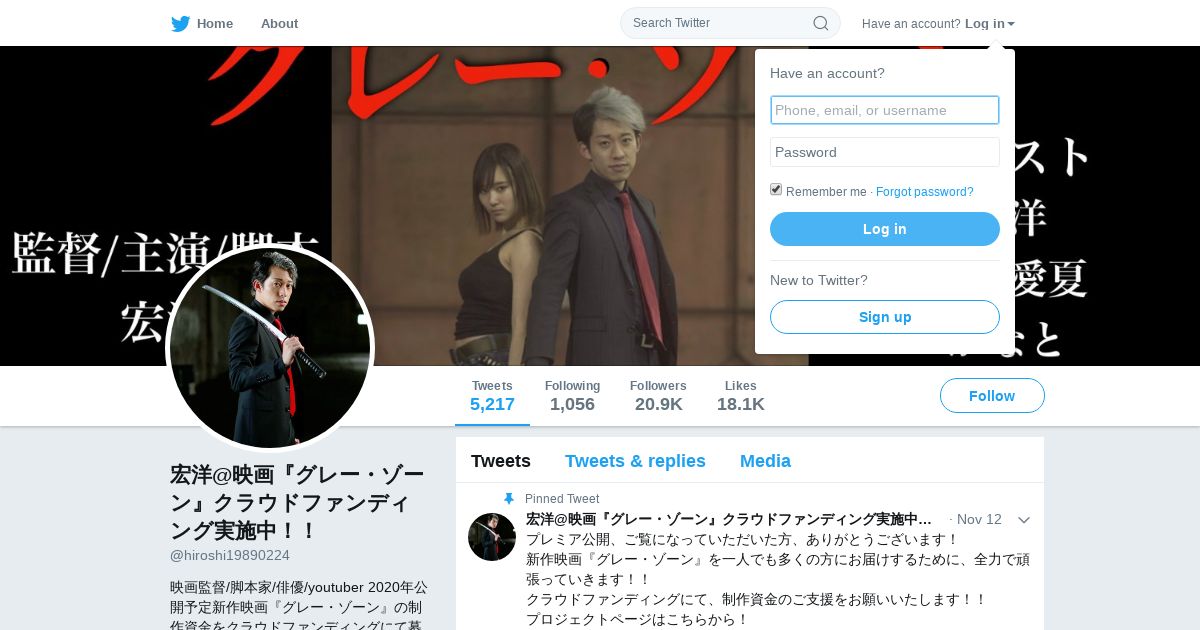Click the Search Twitter box
The image size is (1200, 630).
click(730, 23)
